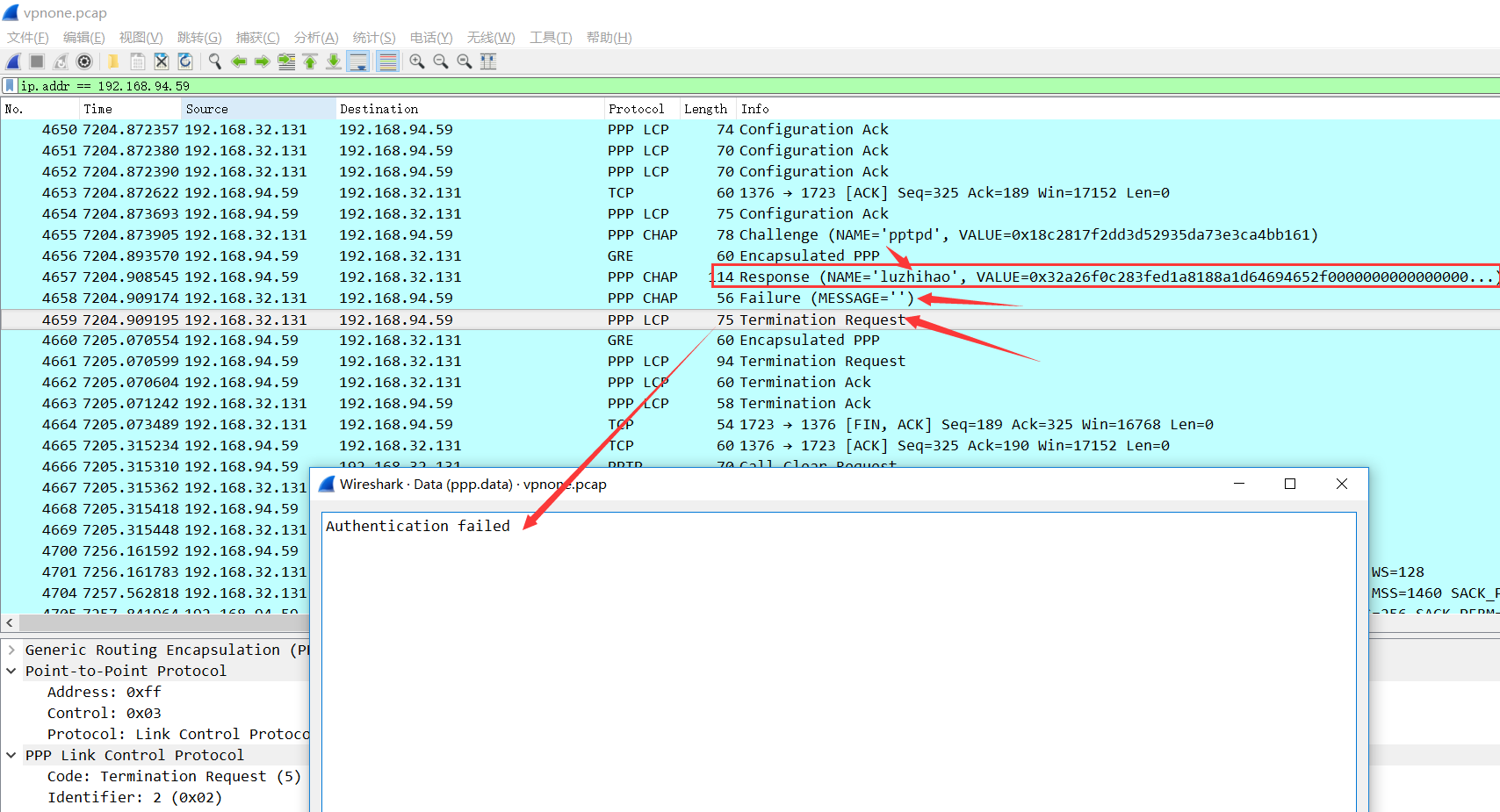Click the zoom in icon
The image size is (1500, 812).
coord(417,61)
